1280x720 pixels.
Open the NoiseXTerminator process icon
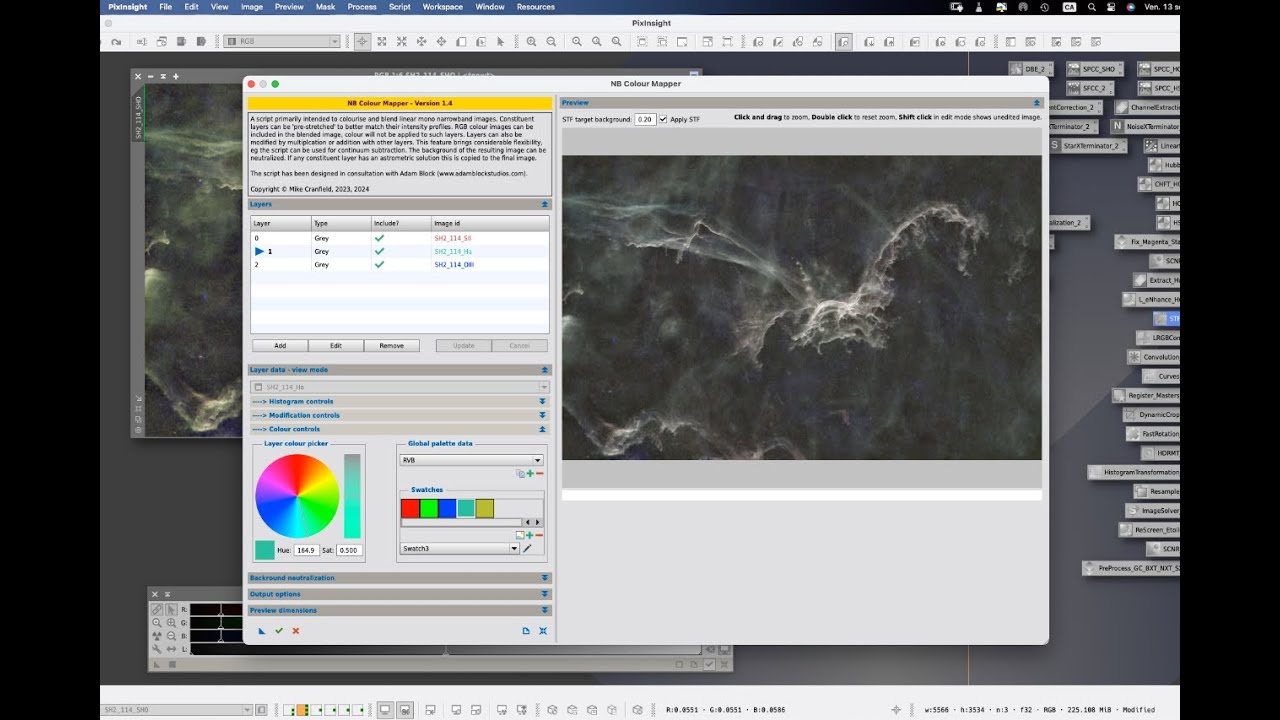coord(1146,126)
